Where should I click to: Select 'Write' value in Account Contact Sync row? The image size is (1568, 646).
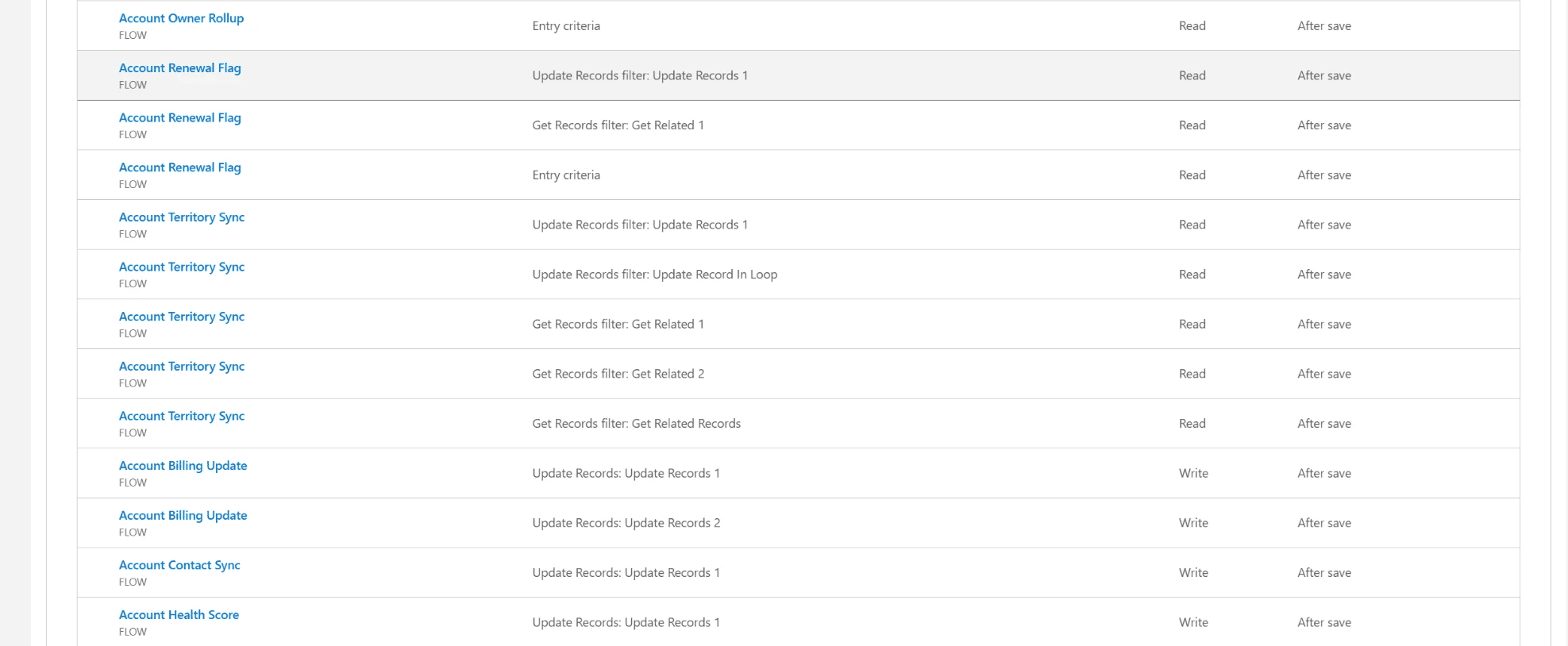tap(1193, 573)
